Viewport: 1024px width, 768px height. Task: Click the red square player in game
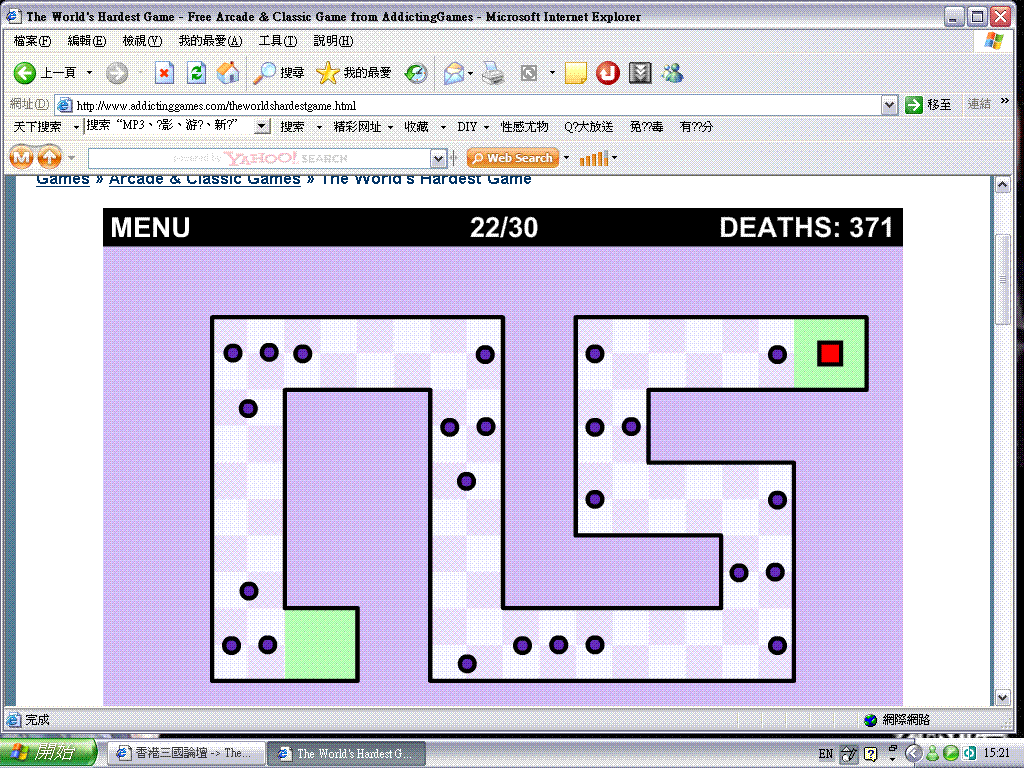pos(830,353)
